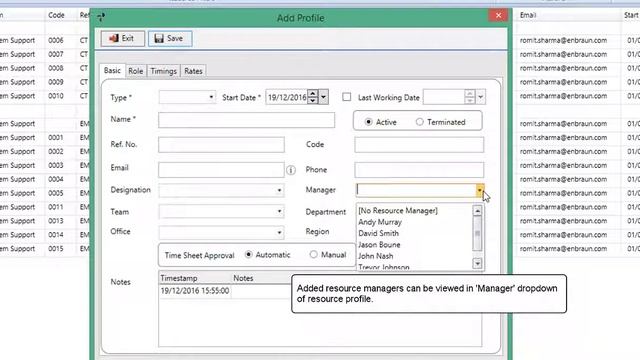Click code 0006 in background table
The height and width of the screenshot is (360, 640).
pos(56,40)
